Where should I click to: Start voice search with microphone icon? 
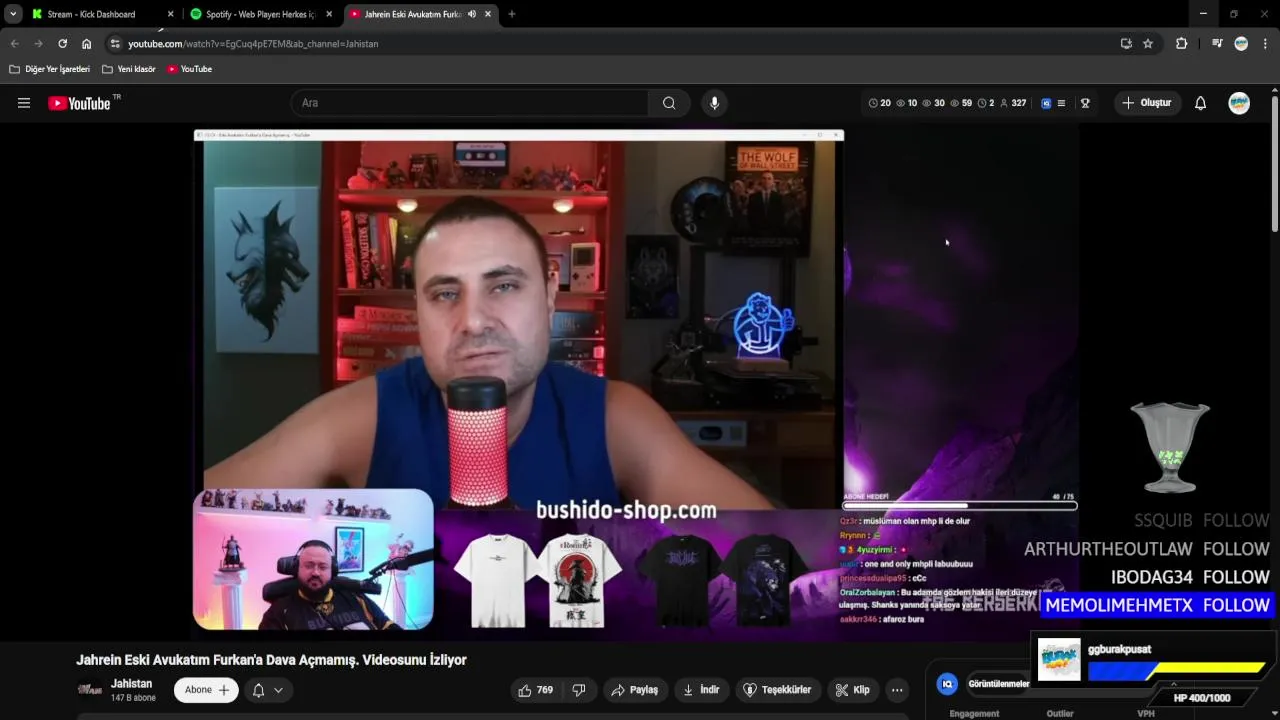tap(714, 103)
